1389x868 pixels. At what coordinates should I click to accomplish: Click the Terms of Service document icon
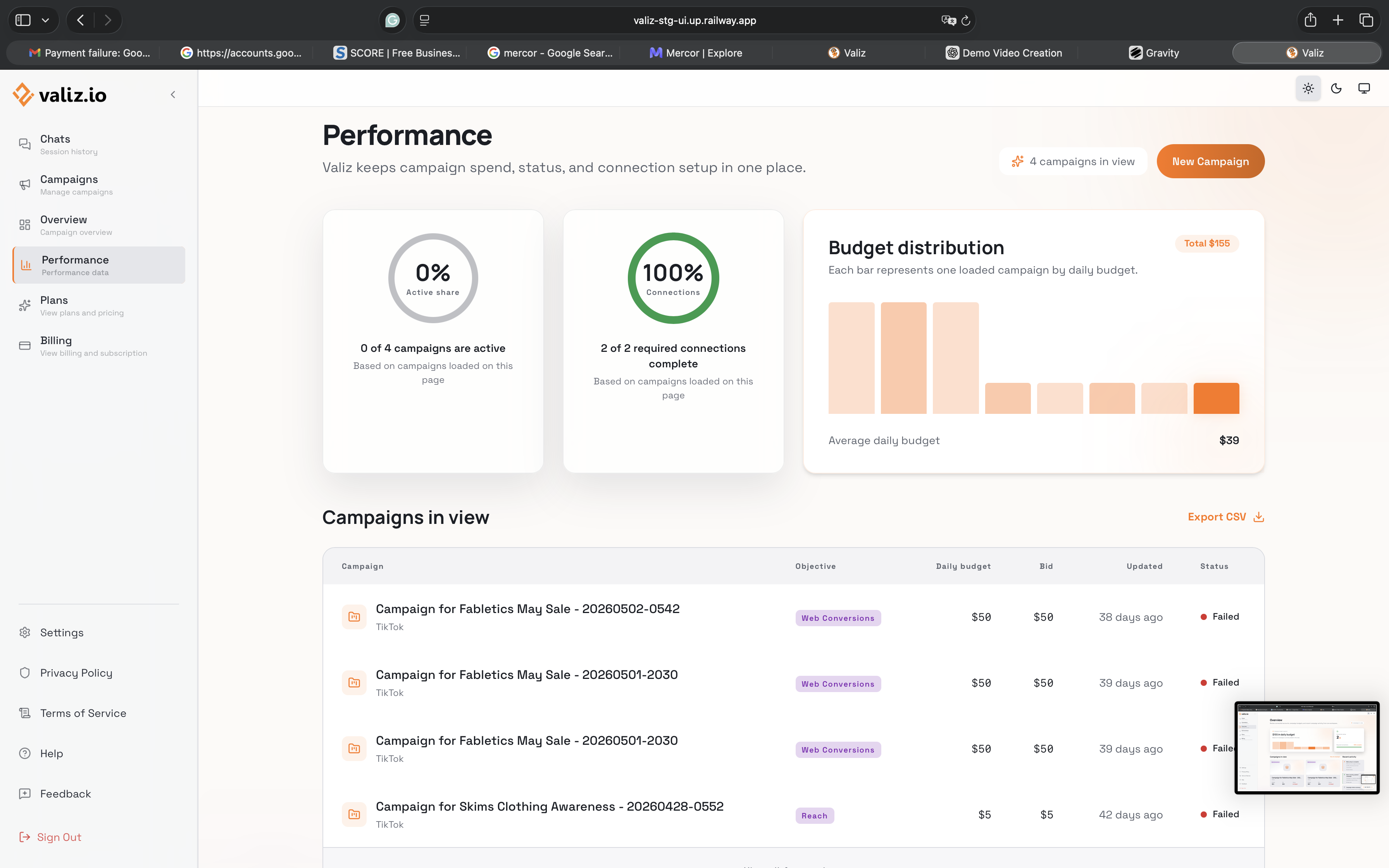(x=25, y=713)
